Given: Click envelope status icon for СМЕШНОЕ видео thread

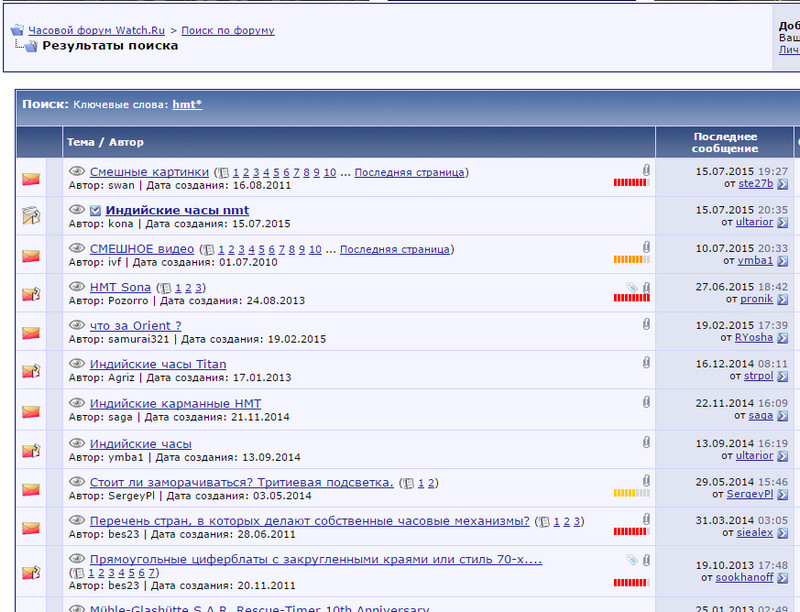Looking at the screenshot, I should pyautogui.click(x=31, y=255).
